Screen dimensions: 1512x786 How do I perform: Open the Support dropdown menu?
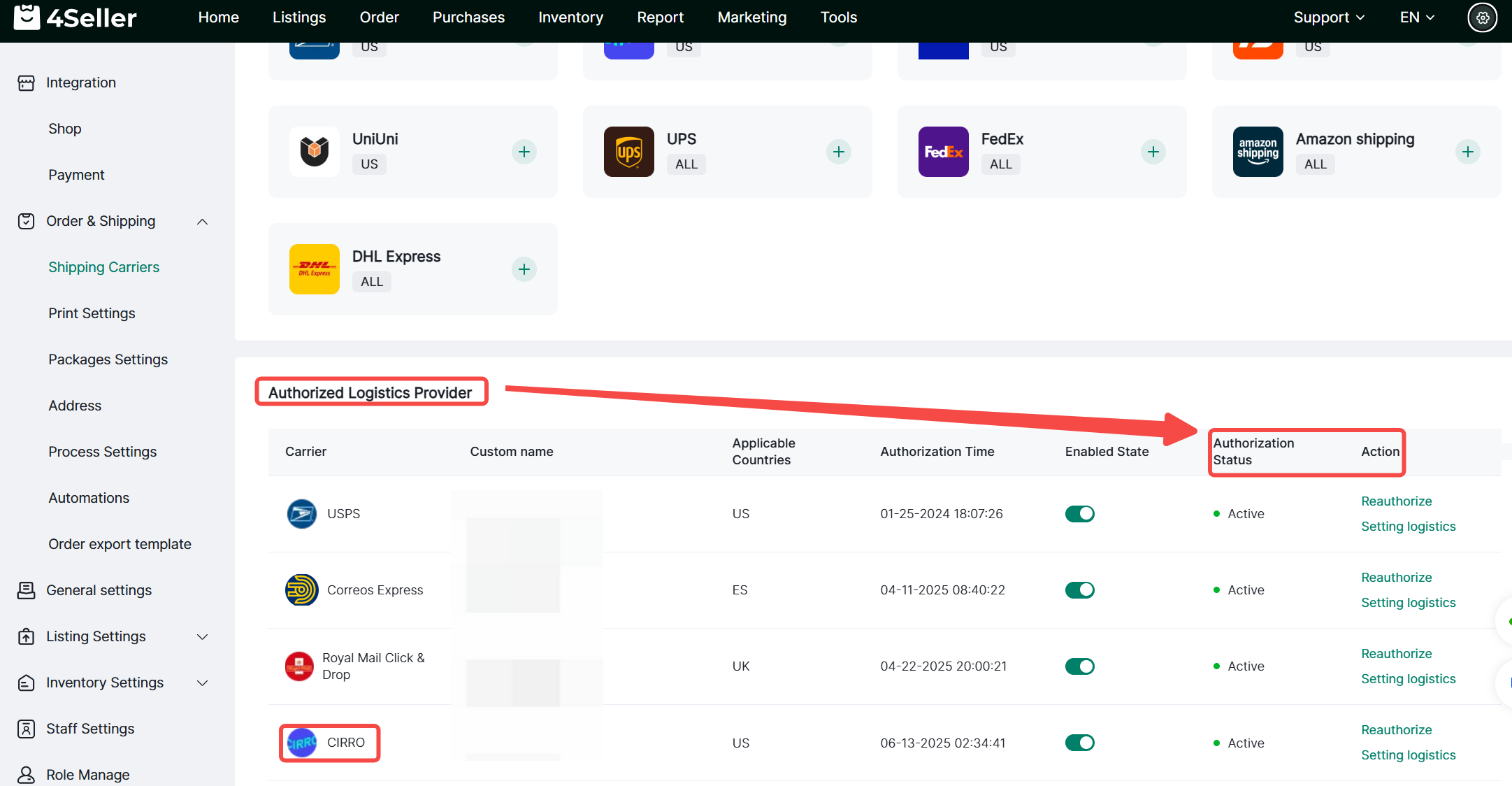(1328, 17)
